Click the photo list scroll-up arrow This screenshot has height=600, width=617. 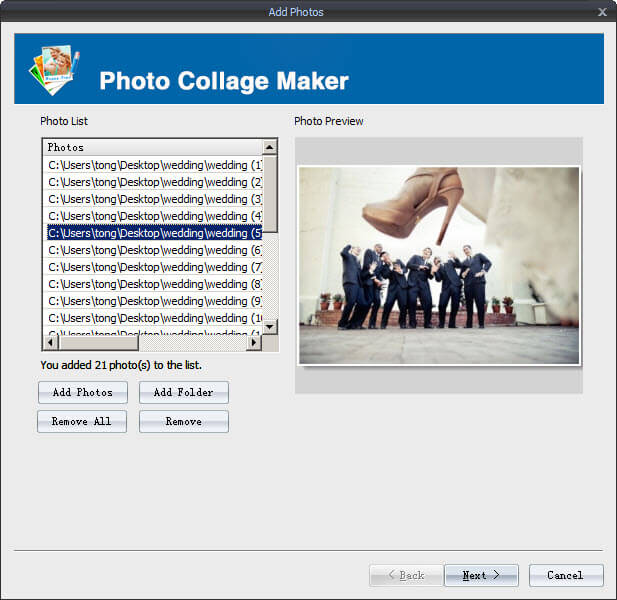coord(270,148)
